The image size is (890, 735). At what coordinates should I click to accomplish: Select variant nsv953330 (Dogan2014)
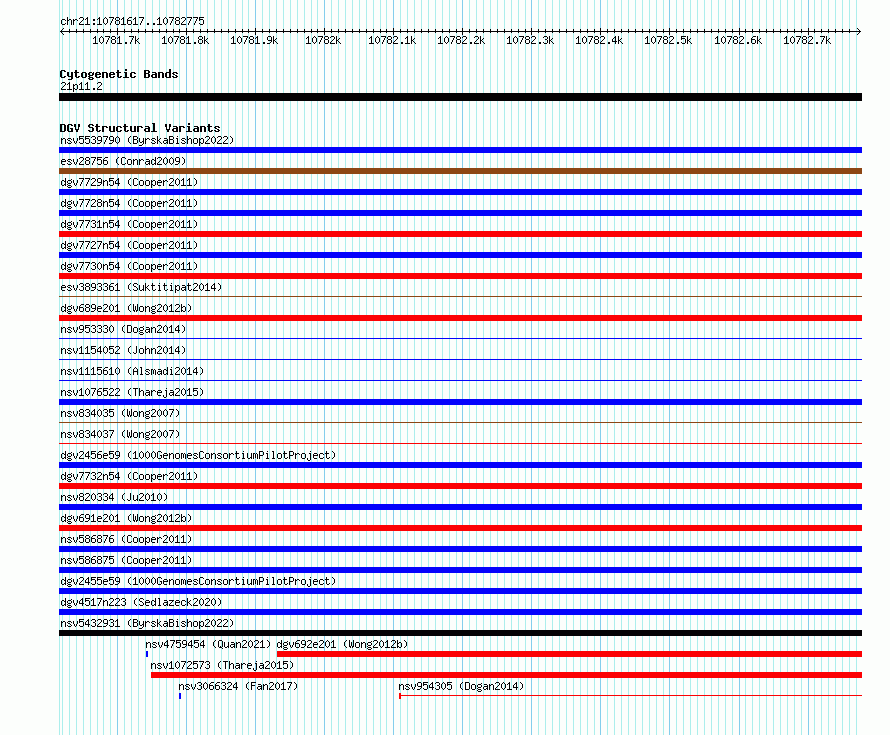[123, 329]
